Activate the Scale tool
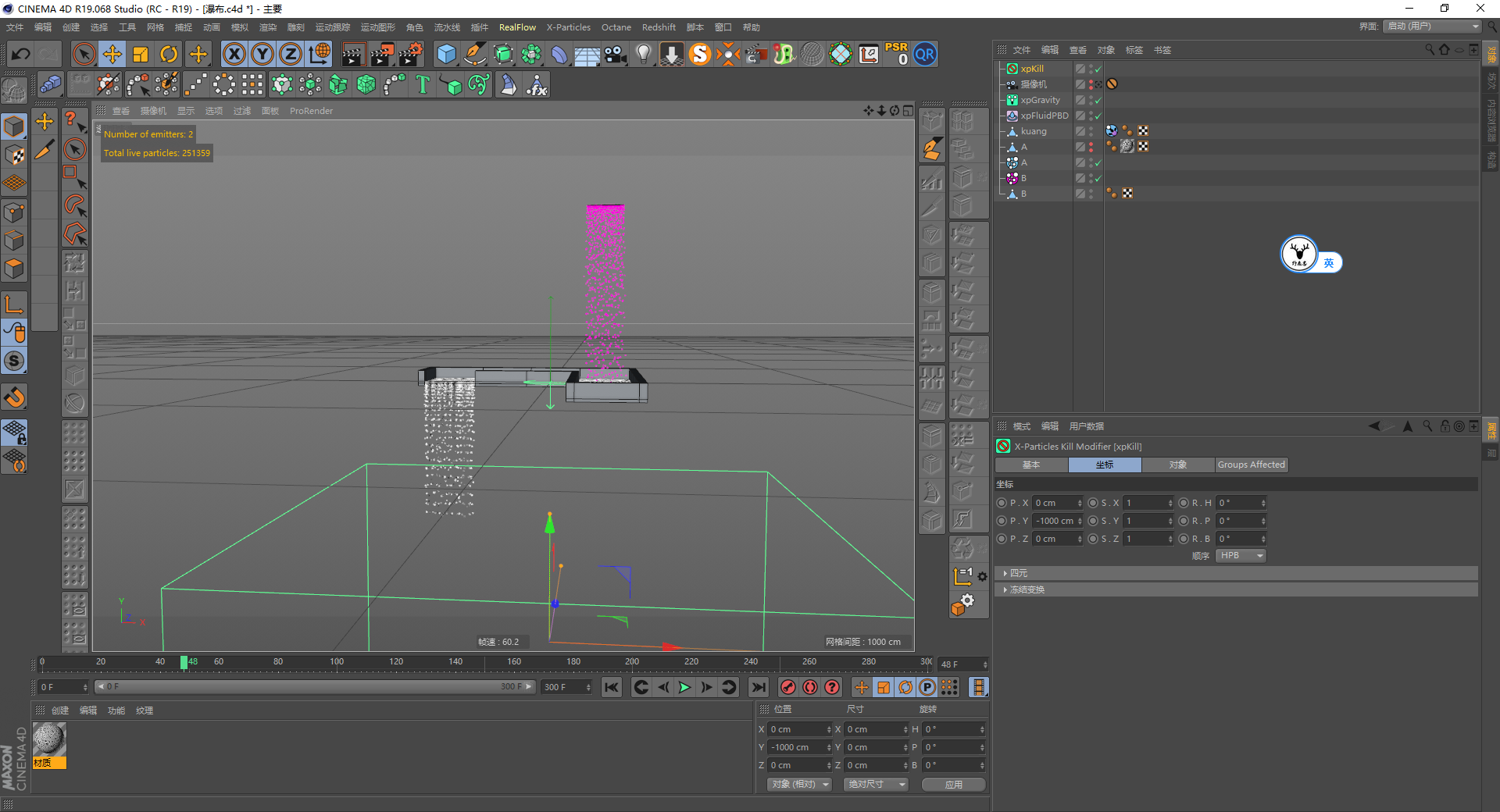 tap(141, 54)
